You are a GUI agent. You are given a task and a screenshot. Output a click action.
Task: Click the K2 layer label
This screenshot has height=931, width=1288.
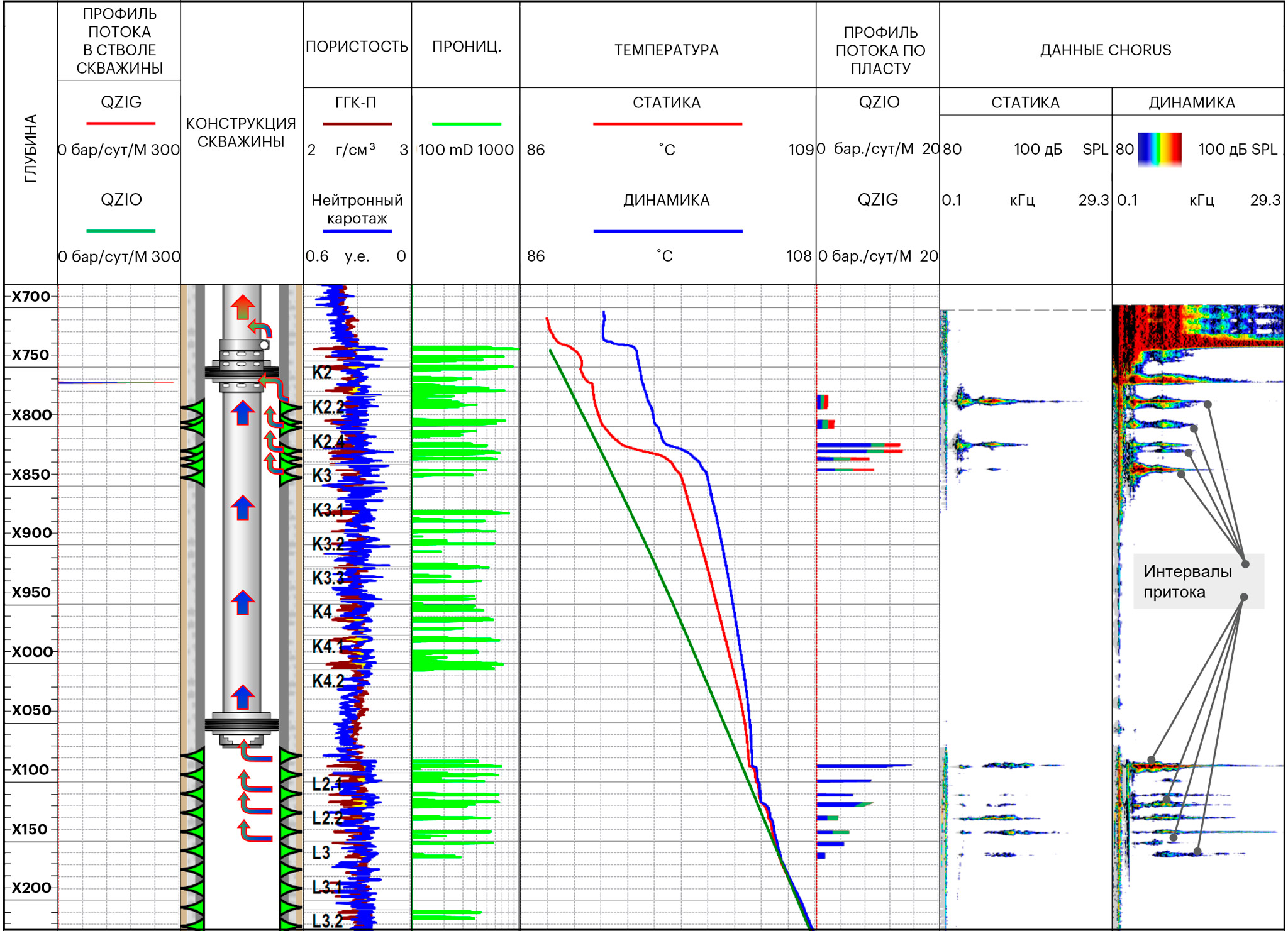pos(321,372)
